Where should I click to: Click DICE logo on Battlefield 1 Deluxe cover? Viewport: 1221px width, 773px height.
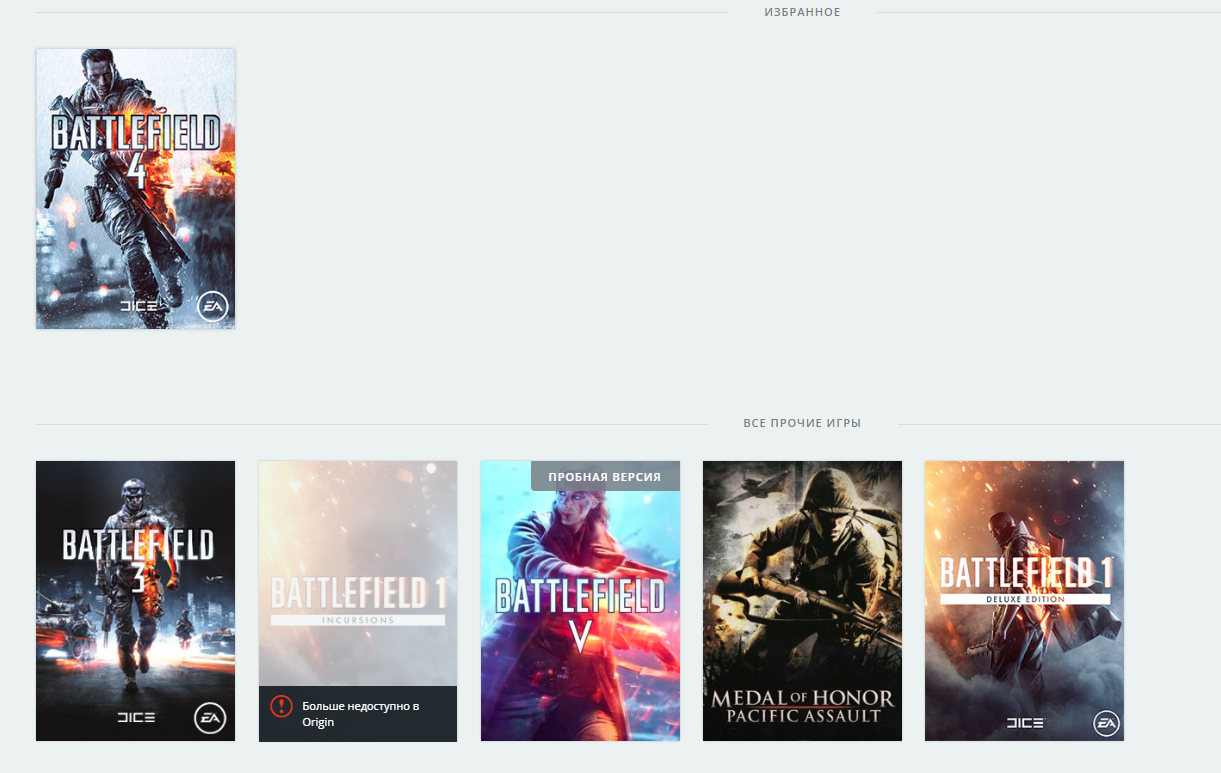(x=1024, y=722)
